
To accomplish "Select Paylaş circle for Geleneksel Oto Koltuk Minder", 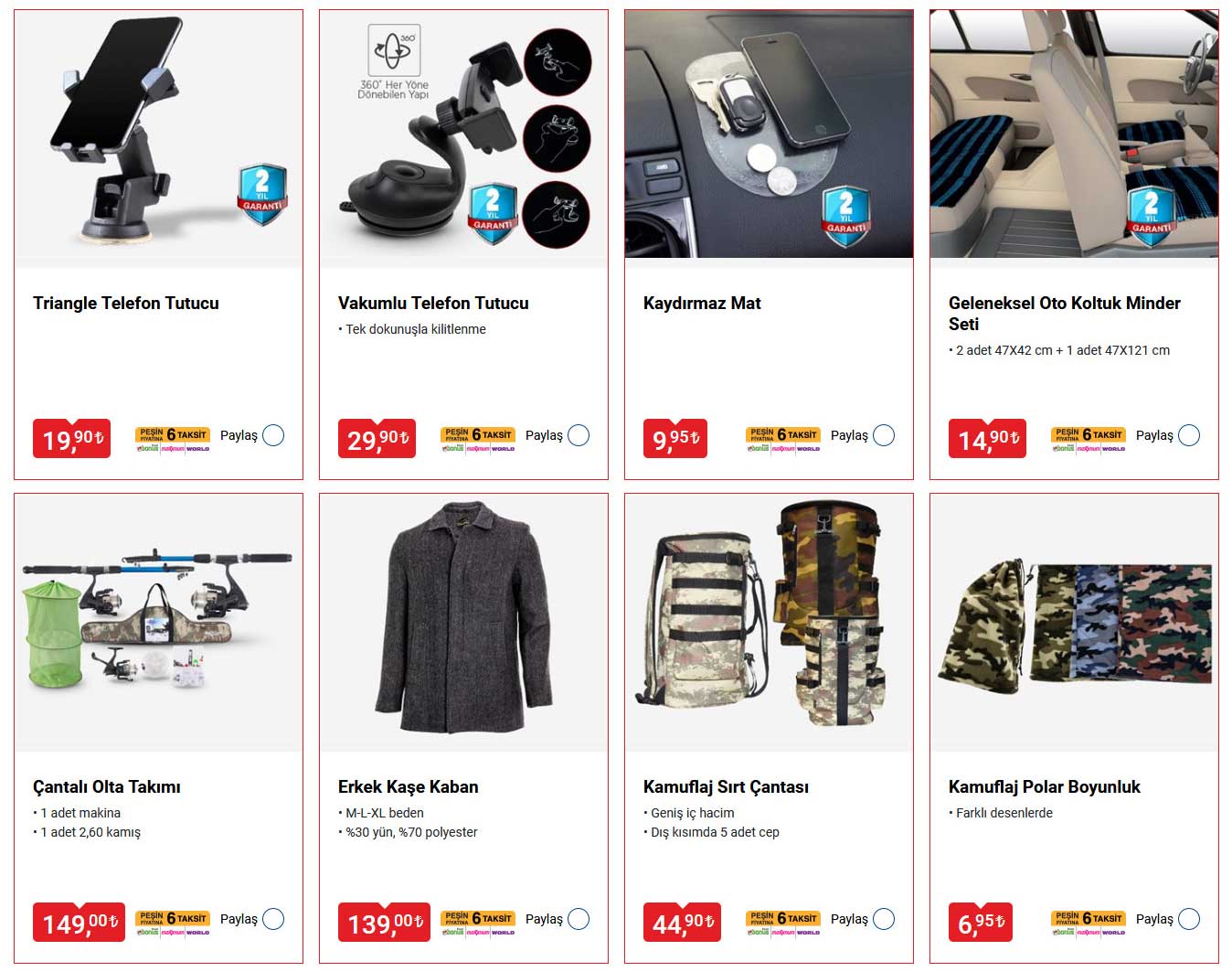I will (x=1189, y=435).
